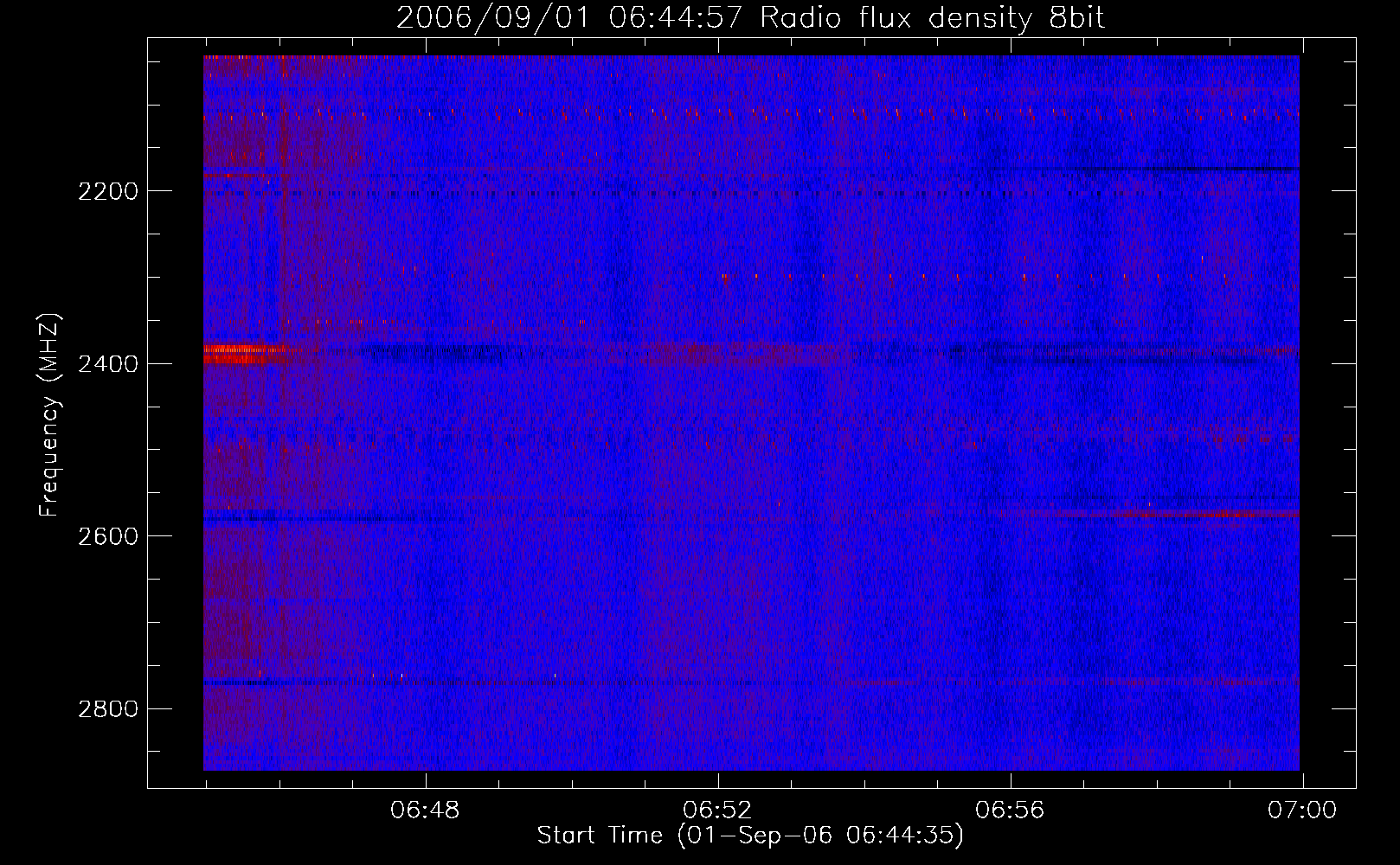The image size is (1400, 865).
Task: Click the plot title '2006/09/01 06:44:57 Radio flux density 8bit'
Action: 750,17
